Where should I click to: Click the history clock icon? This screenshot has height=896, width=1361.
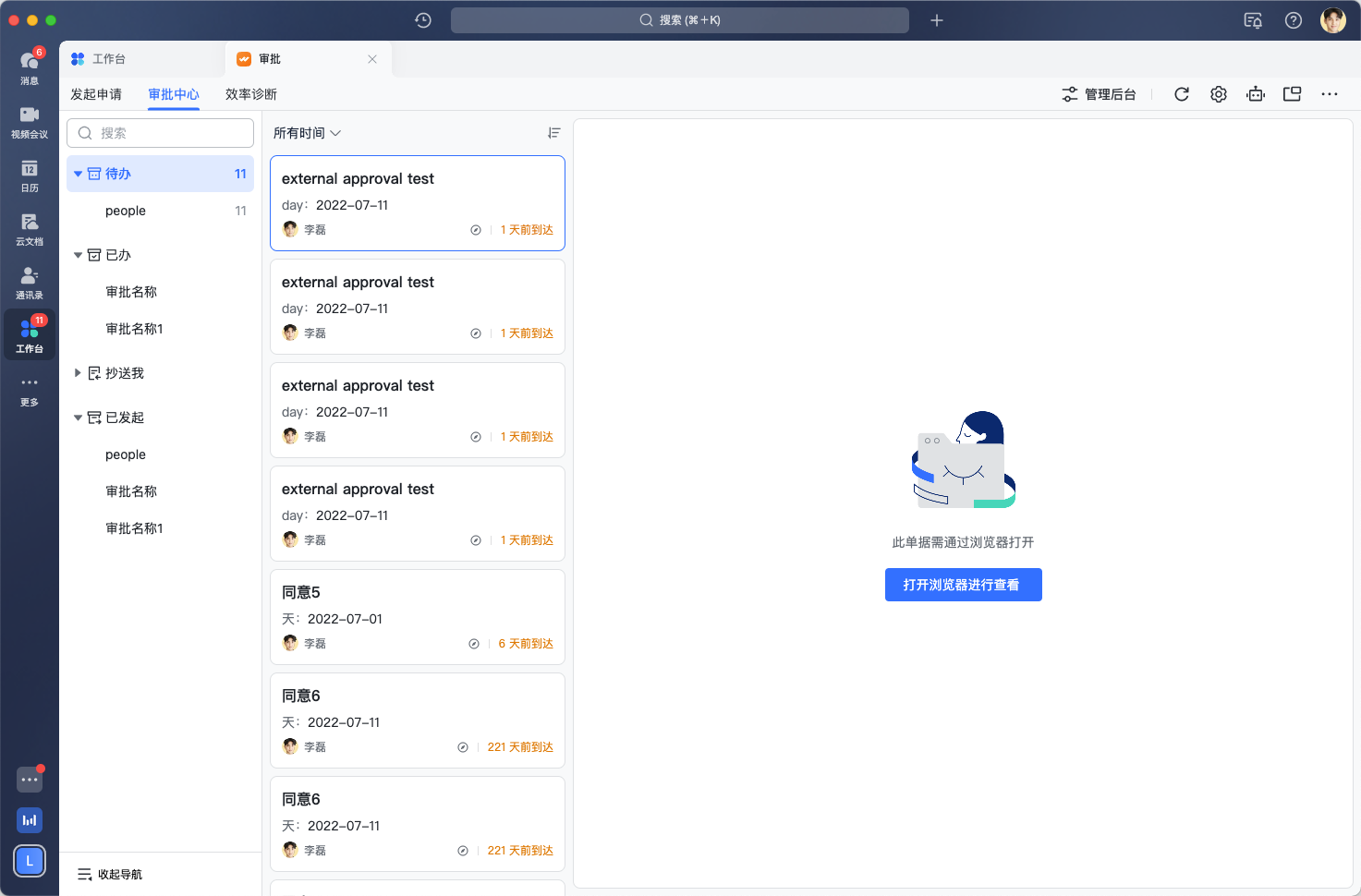pyautogui.click(x=423, y=20)
